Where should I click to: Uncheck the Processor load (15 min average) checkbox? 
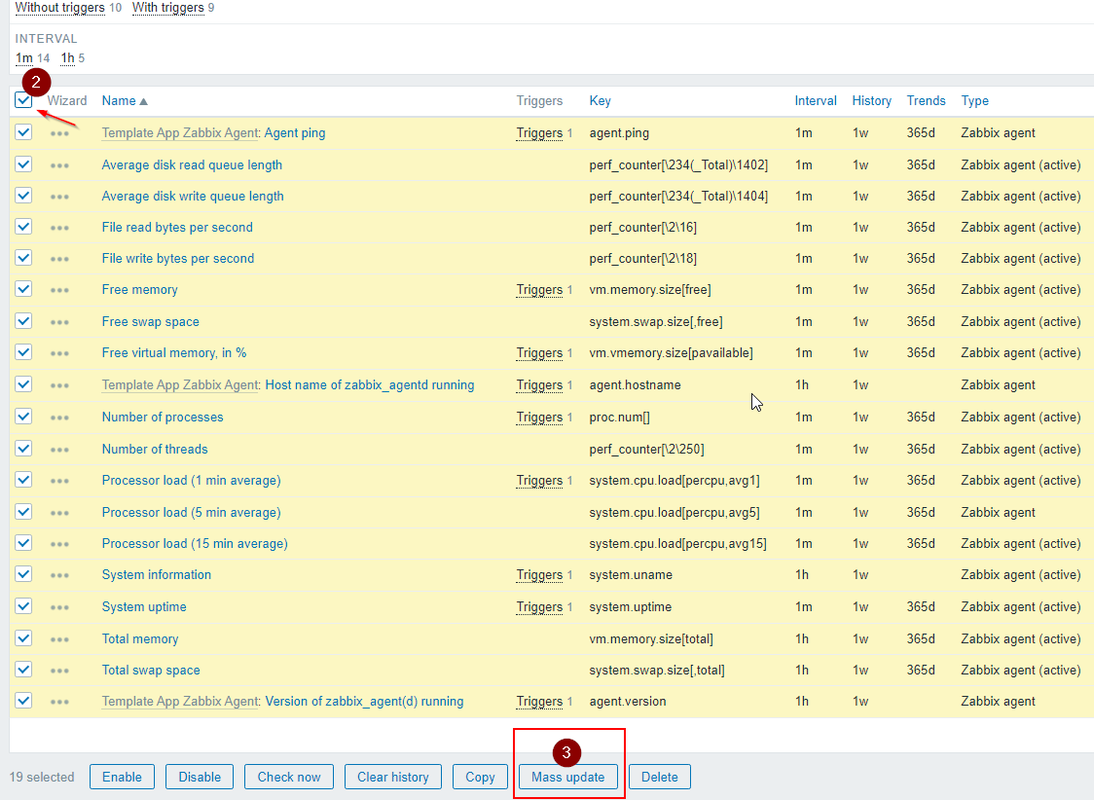tap(23, 543)
